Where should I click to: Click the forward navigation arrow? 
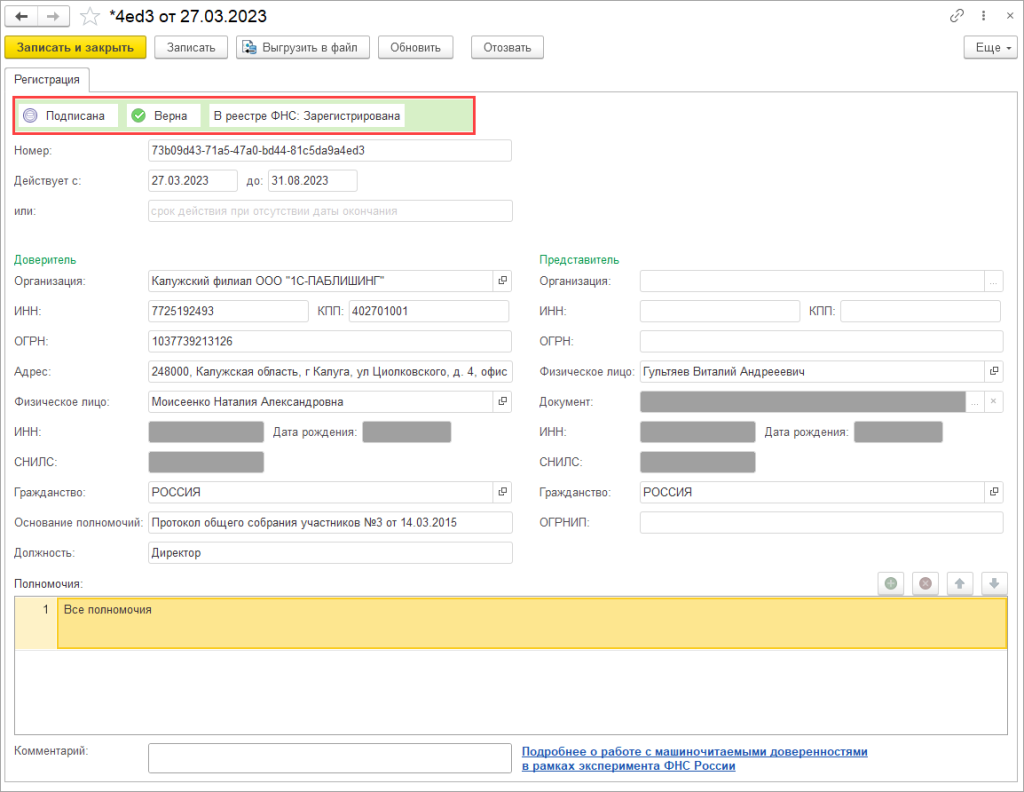coord(54,17)
